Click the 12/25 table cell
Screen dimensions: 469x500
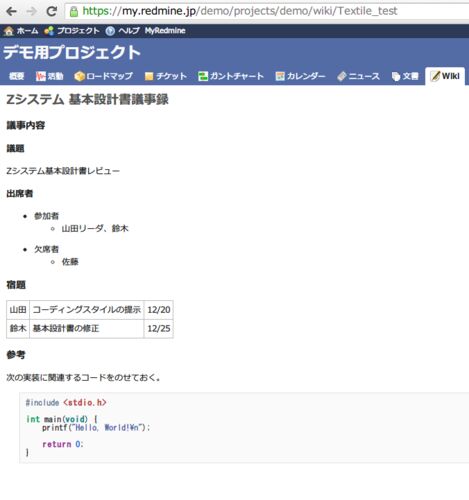point(159,329)
